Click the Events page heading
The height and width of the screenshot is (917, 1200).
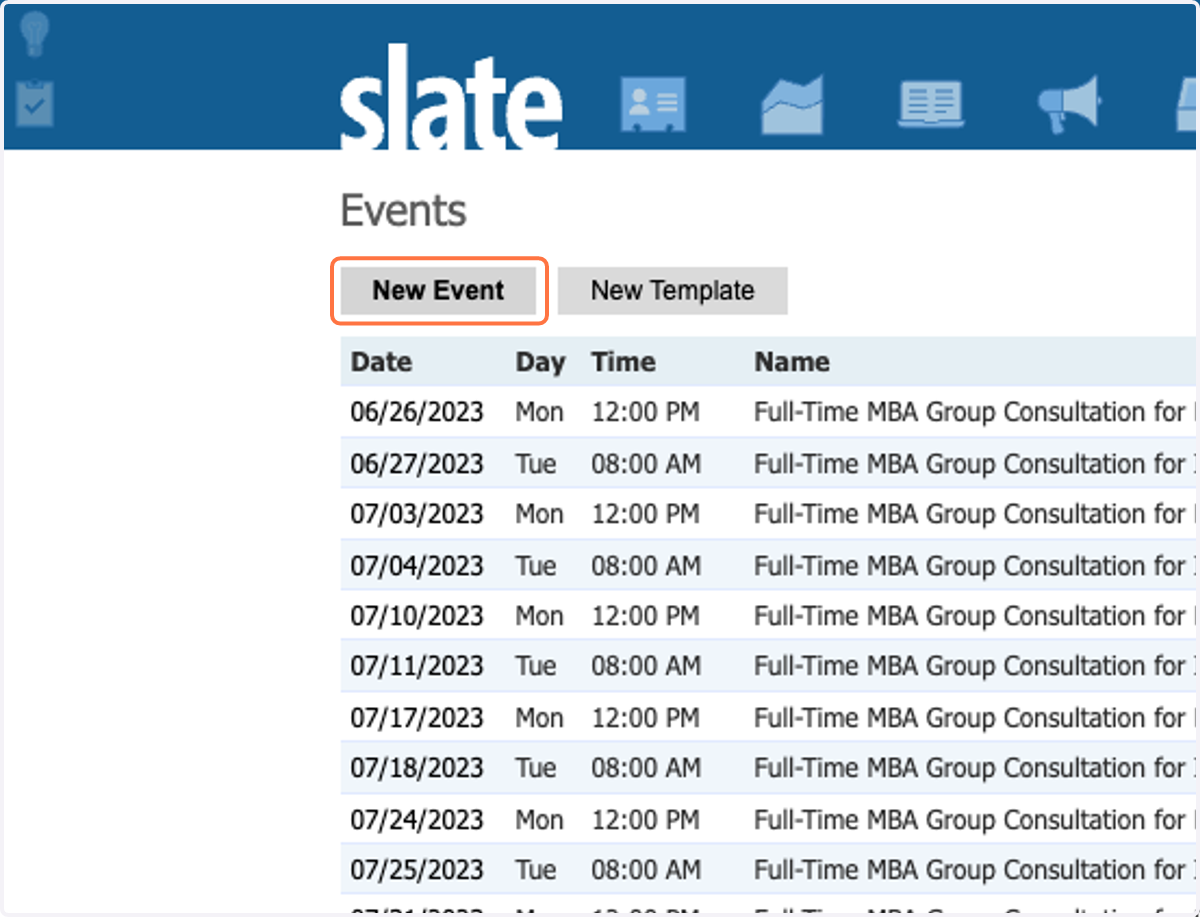[x=404, y=211]
